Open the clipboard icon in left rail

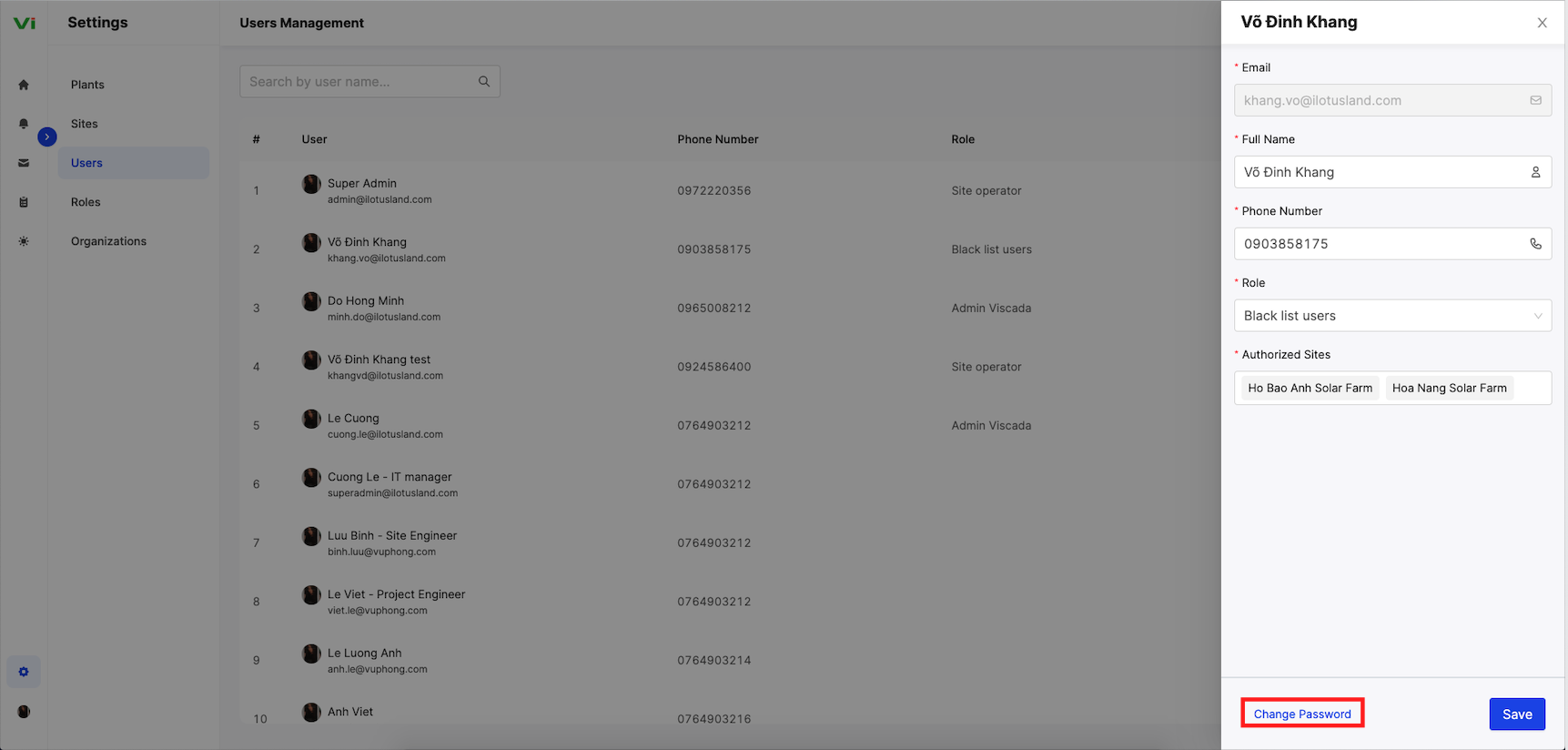[24, 202]
